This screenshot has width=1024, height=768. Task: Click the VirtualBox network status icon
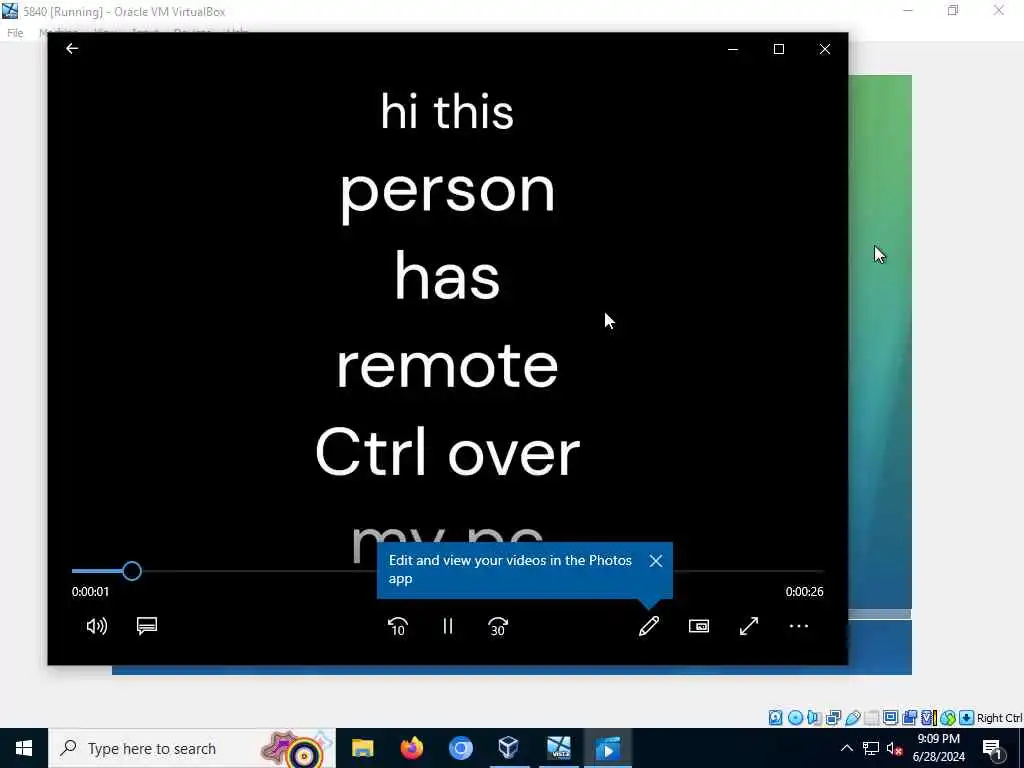click(833, 718)
